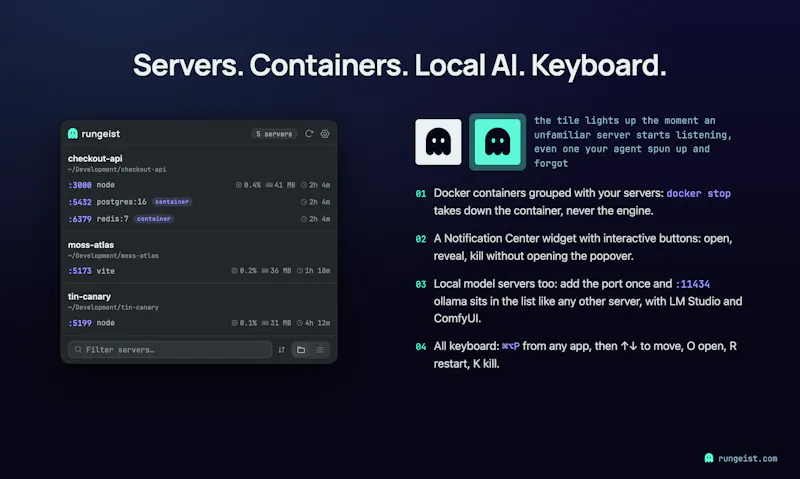Click memory icon showing 41 MB

[x=269, y=185]
